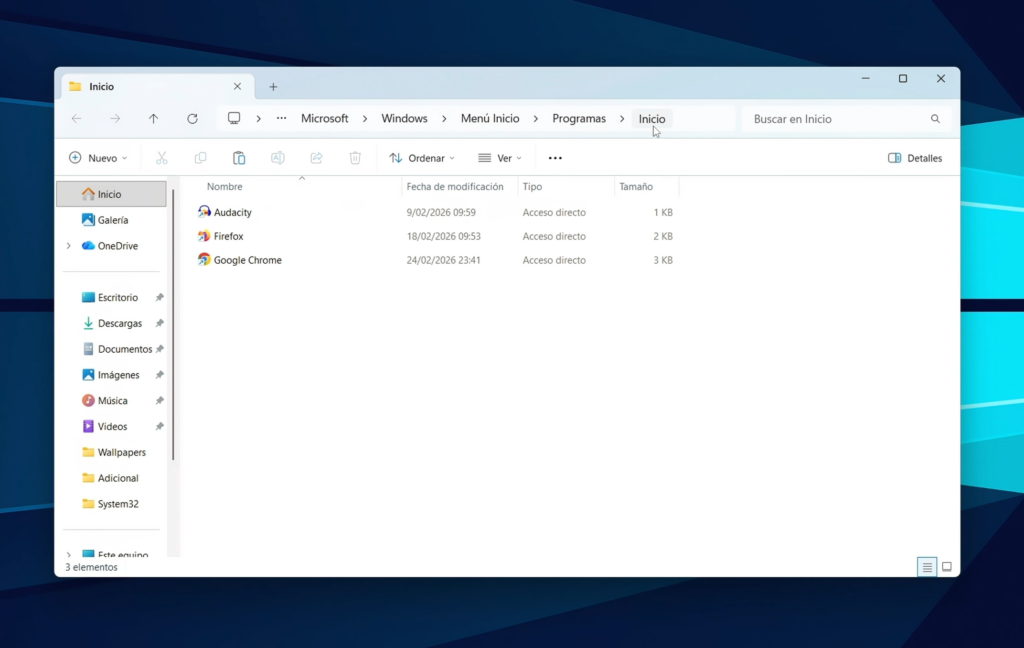Screen dimensions: 1024x648
Task: Select the Firefox shortcut
Action: coord(228,236)
